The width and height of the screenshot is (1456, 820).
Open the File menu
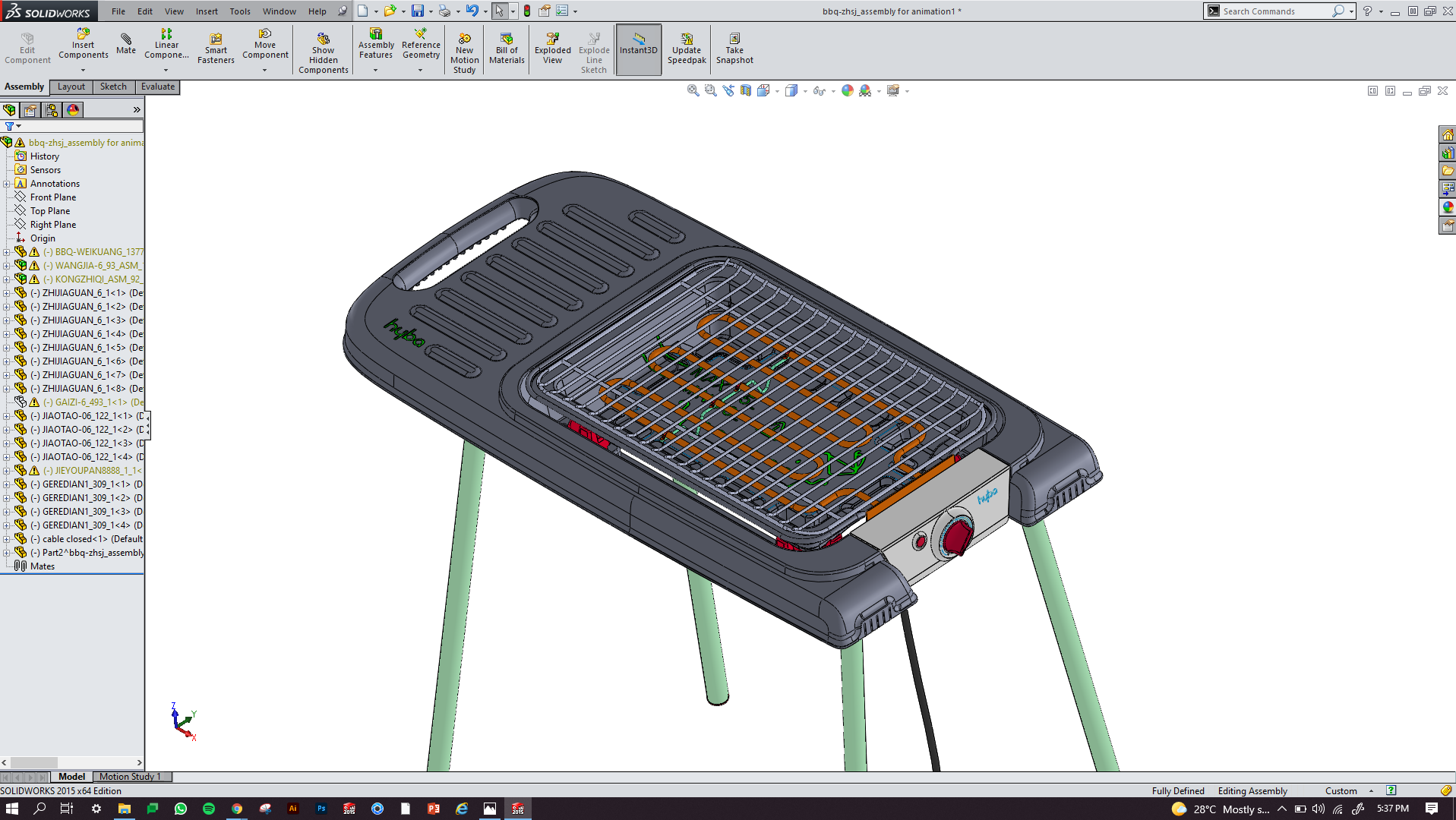click(118, 11)
